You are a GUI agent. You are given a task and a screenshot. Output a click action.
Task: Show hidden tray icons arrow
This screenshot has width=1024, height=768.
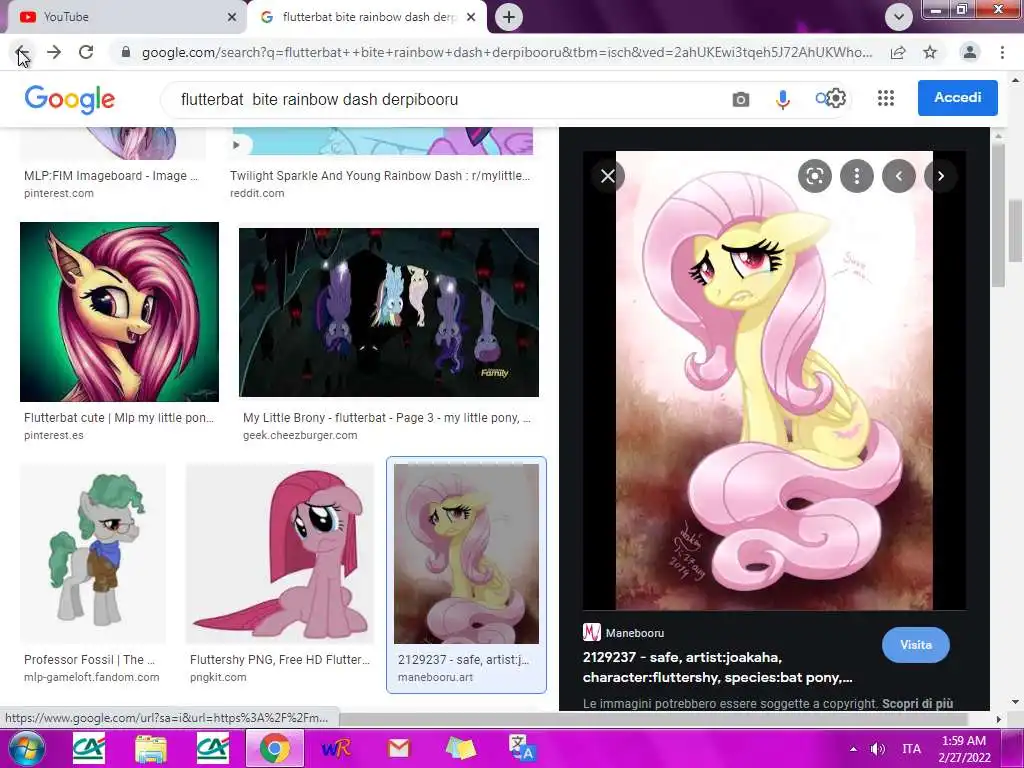pos(853,749)
